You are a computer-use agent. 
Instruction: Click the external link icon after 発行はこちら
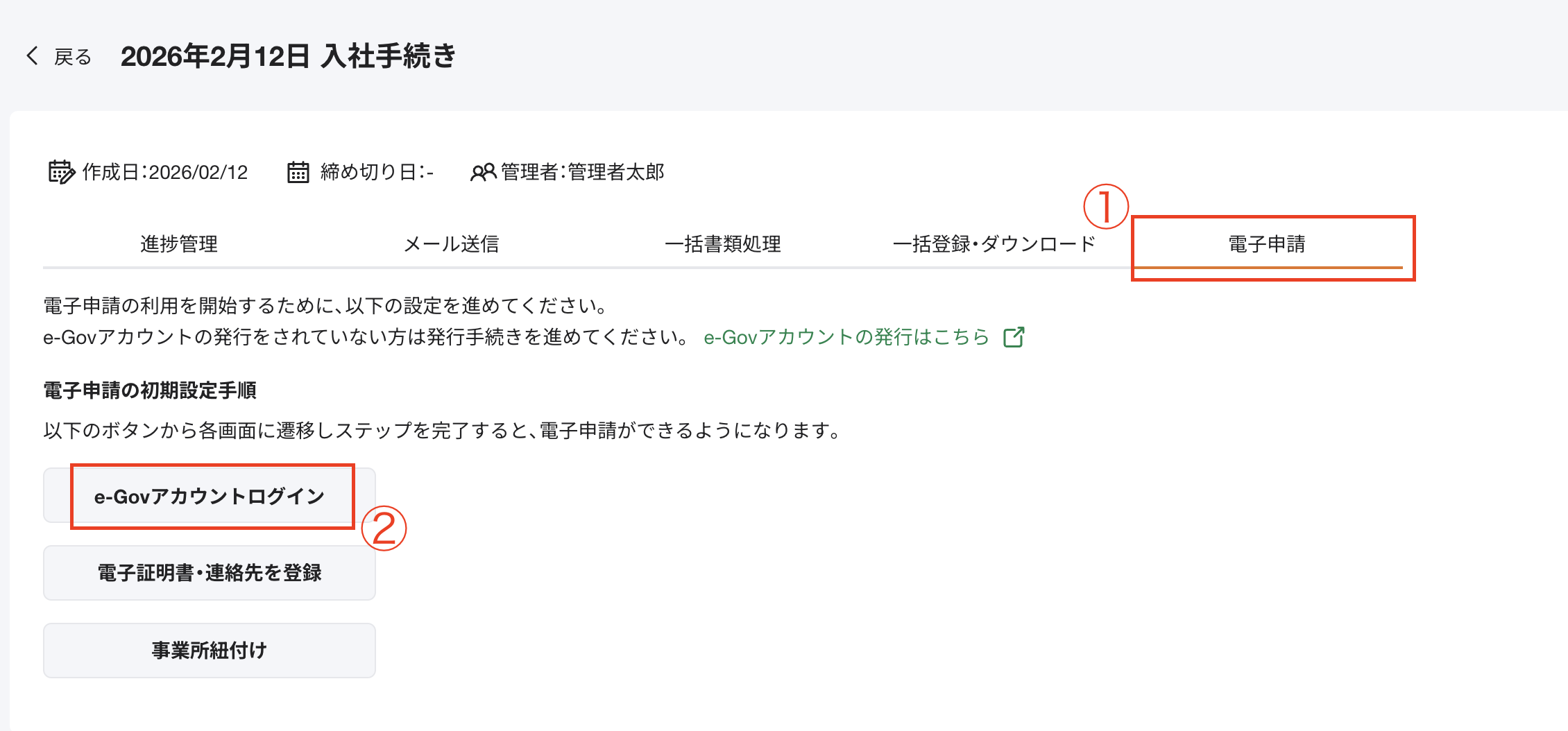tap(1014, 337)
